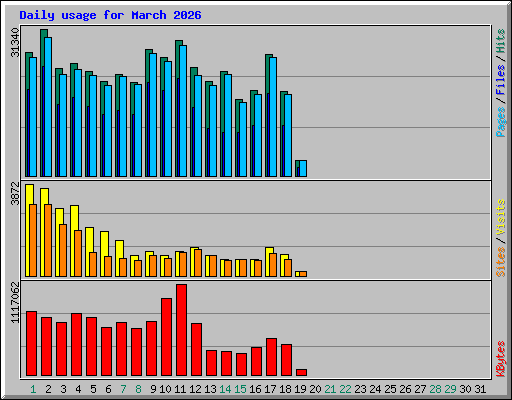Screen dimensions: 512x400
Task: Click day 3 label on x-axis
Action: tap(63, 389)
